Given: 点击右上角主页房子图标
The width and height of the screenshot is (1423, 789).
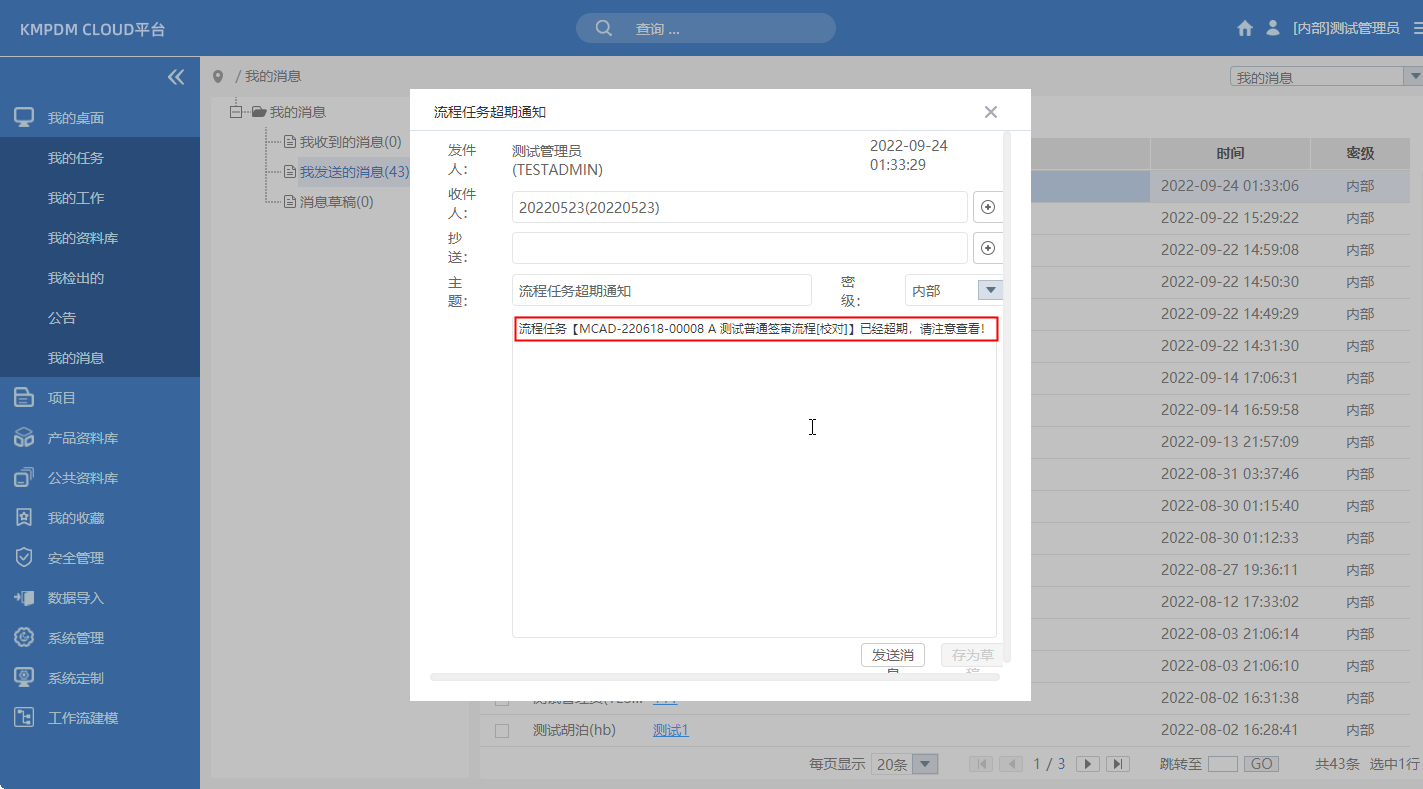Looking at the screenshot, I should point(1244,27).
